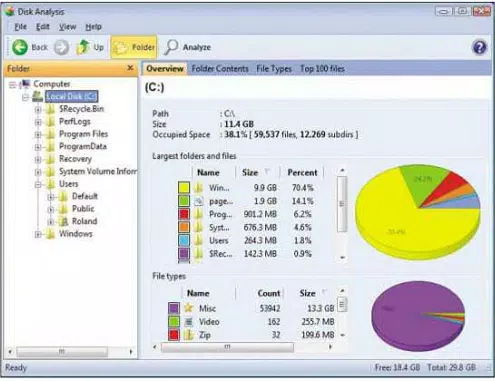Open the Edit menu
Screen dimensions: 495x381
[x=43, y=27]
